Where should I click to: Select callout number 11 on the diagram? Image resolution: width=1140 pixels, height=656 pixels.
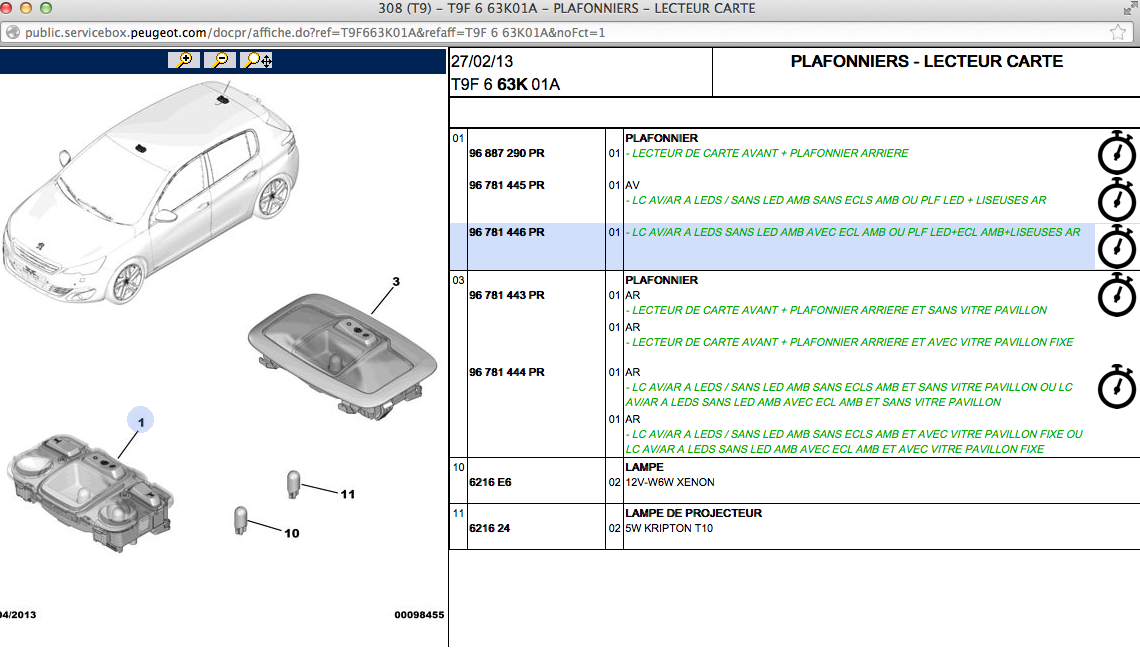[x=347, y=494]
